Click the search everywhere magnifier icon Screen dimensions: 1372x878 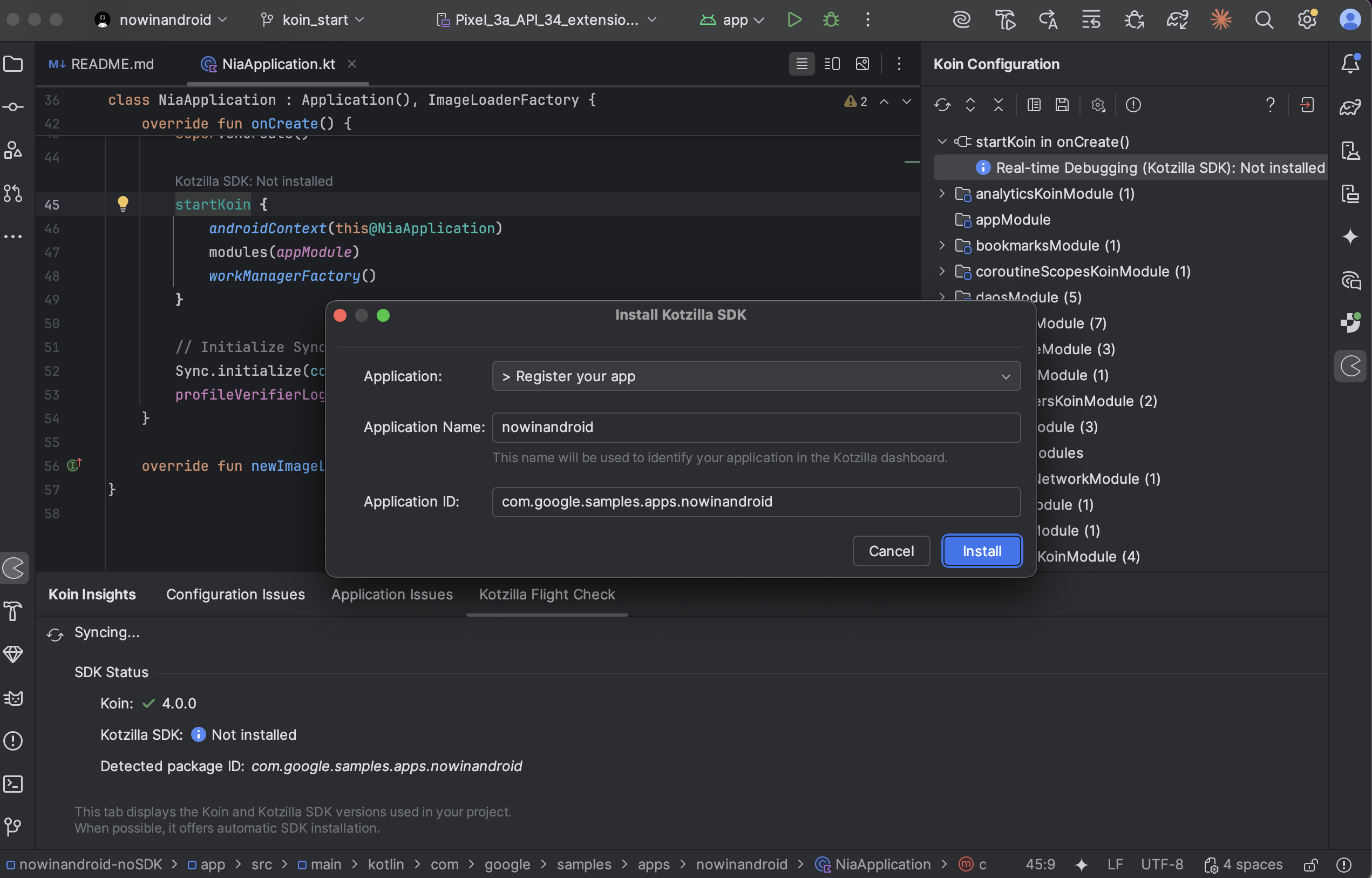click(x=1264, y=20)
